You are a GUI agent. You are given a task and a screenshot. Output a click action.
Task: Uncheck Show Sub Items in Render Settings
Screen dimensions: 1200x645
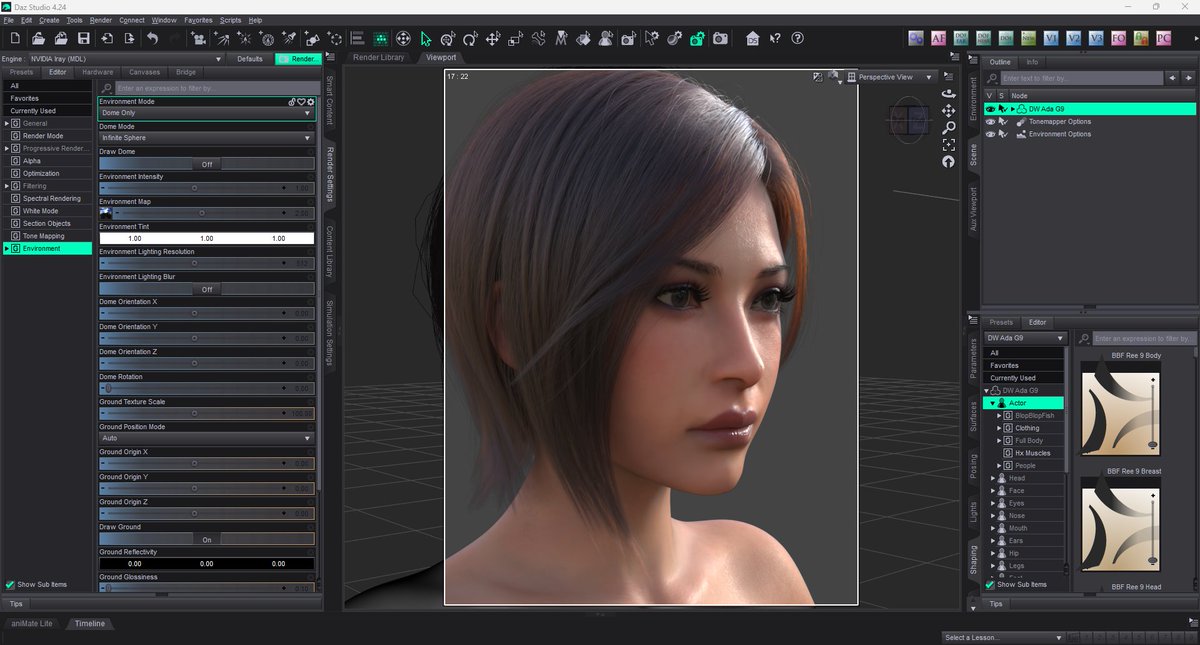pyautogui.click(x=10, y=584)
